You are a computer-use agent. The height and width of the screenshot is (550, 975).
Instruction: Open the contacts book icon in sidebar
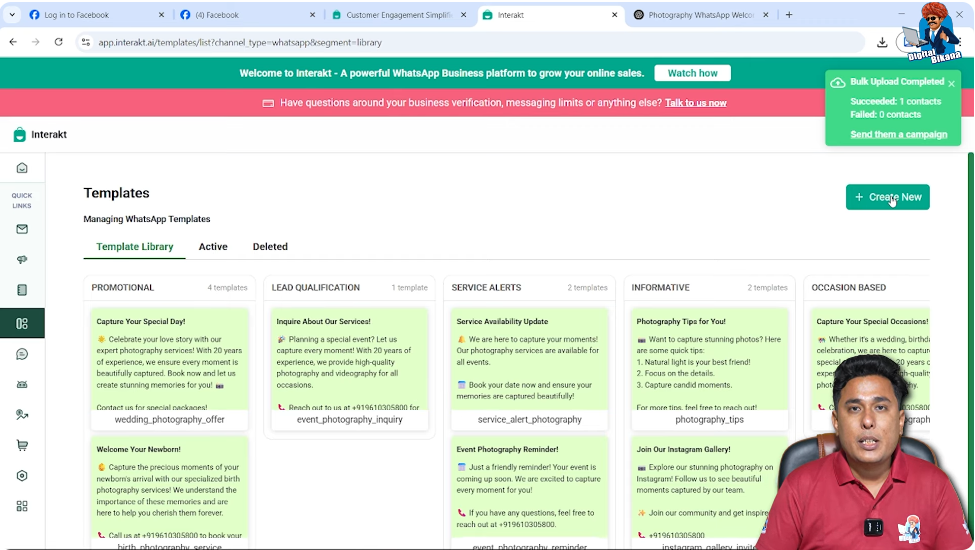22,290
